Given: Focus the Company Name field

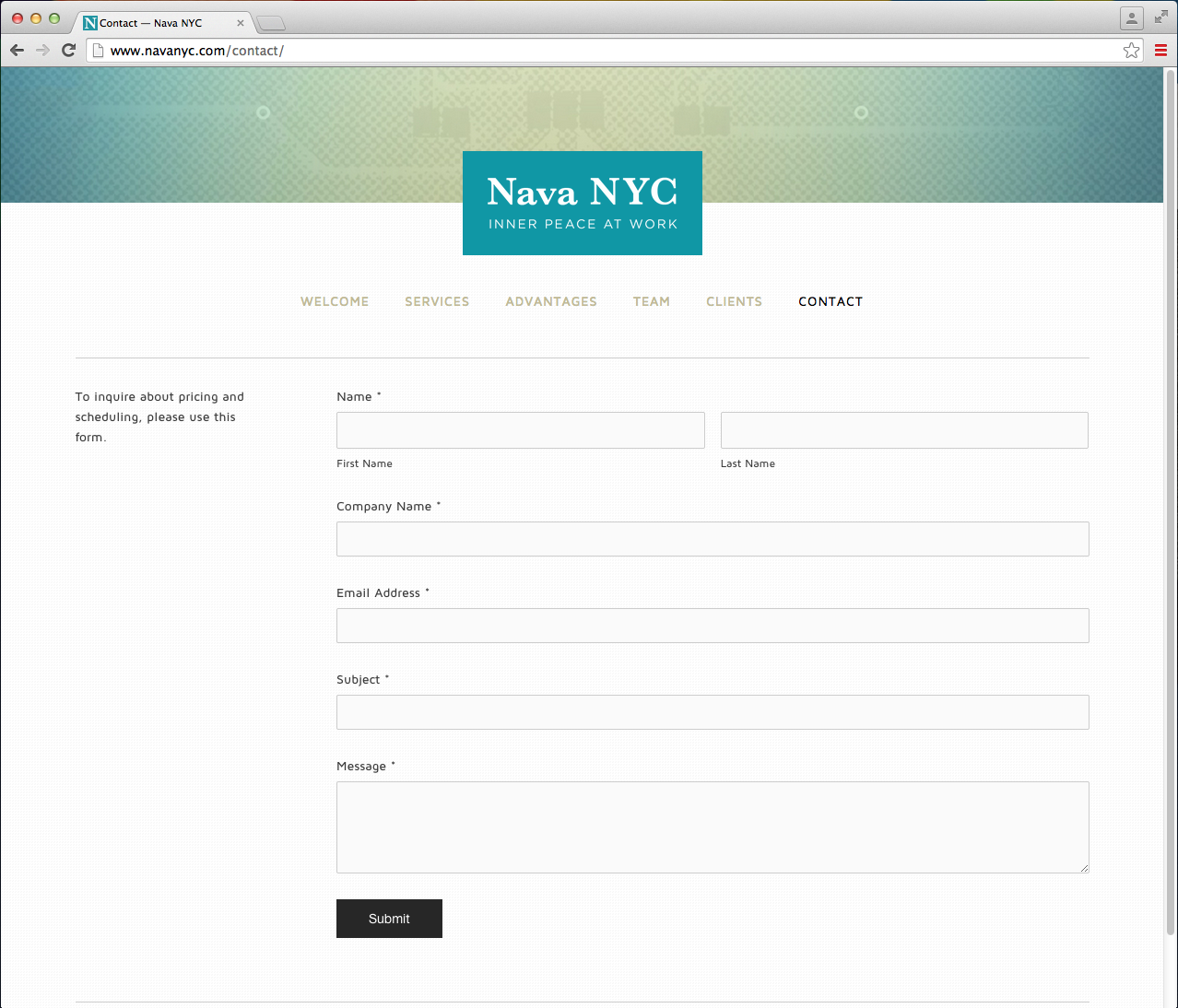Looking at the screenshot, I should pos(713,539).
